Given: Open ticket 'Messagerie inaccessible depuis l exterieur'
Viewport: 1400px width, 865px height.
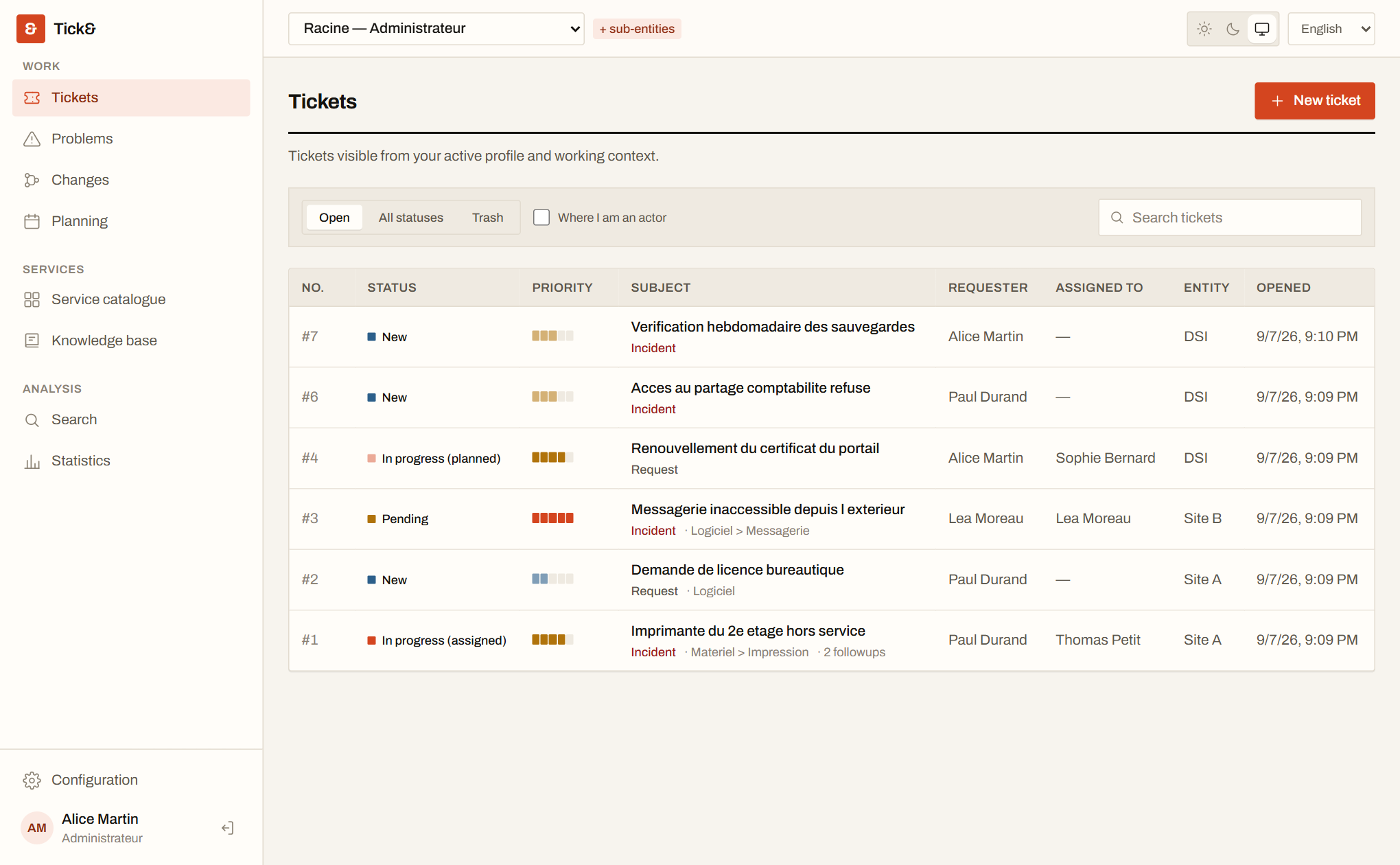Looking at the screenshot, I should tap(768, 509).
